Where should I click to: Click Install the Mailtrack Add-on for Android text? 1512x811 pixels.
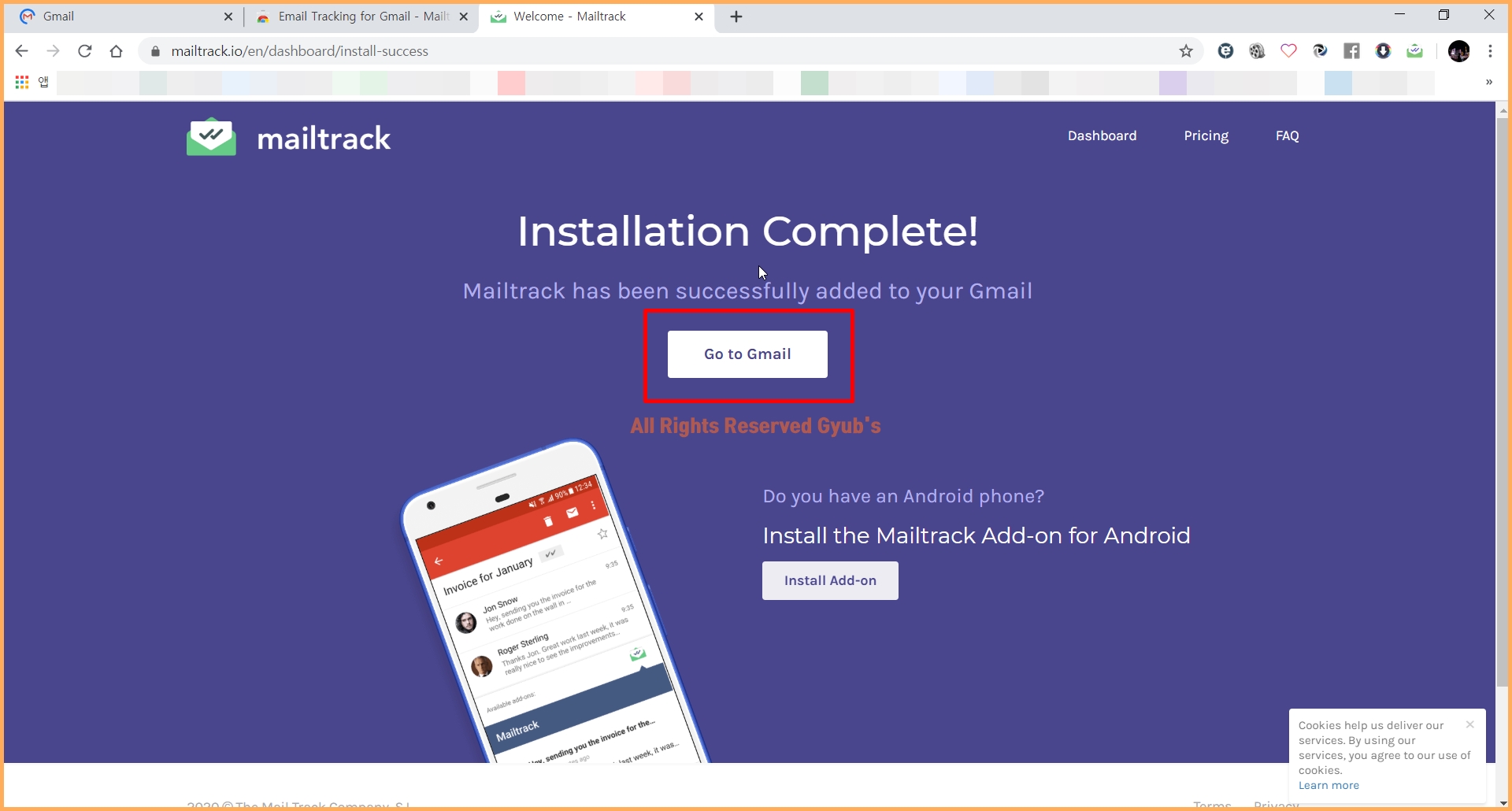[x=976, y=535]
